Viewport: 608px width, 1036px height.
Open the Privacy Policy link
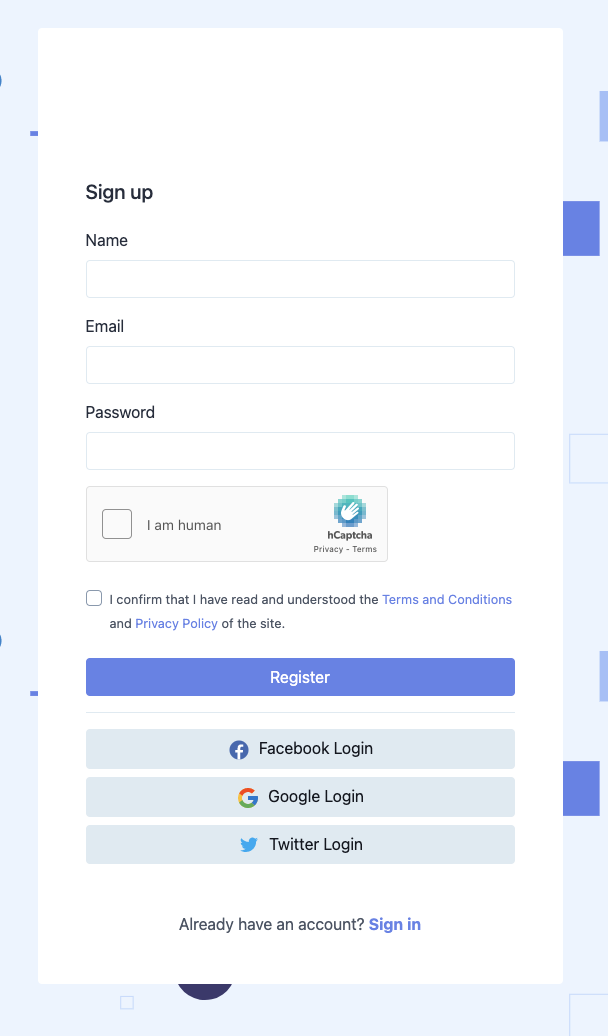coord(176,623)
